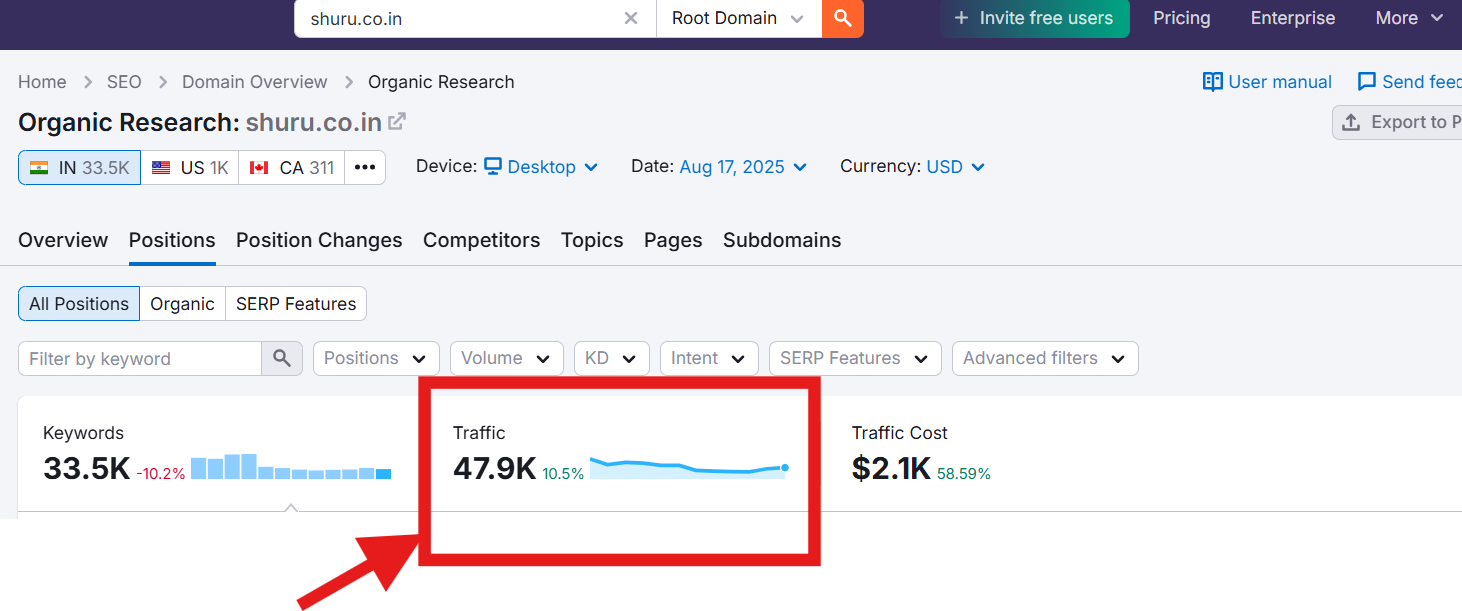This screenshot has height=611, width=1462.
Task: Click the Traffic 47.9K value
Action: pyautogui.click(x=494, y=468)
